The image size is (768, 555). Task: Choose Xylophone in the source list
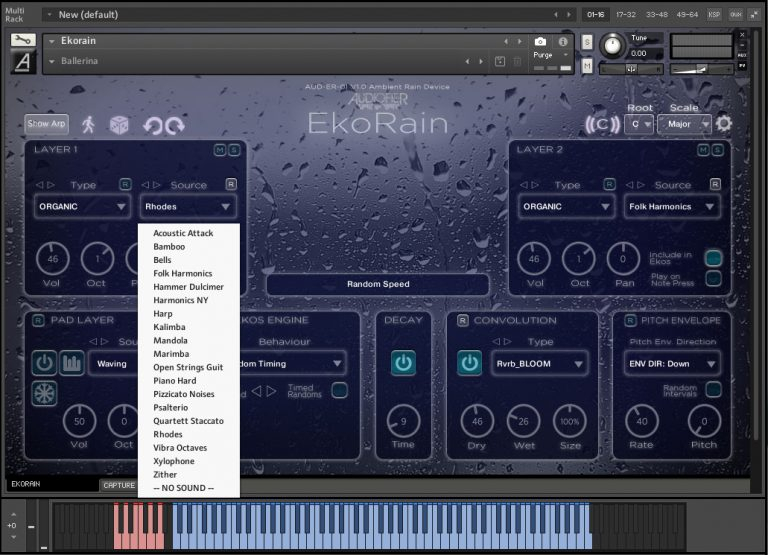(x=175, y=462)
